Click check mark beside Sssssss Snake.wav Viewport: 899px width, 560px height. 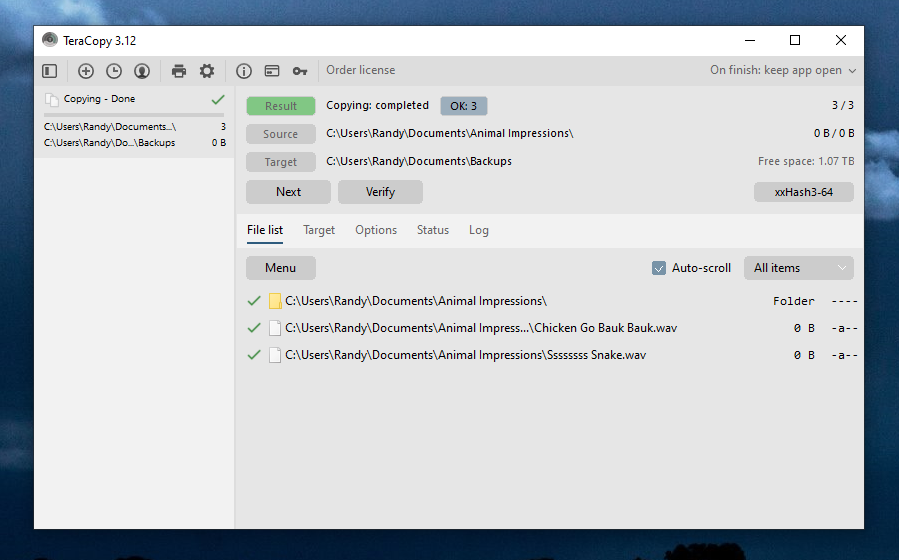click(x=254, y=354)
